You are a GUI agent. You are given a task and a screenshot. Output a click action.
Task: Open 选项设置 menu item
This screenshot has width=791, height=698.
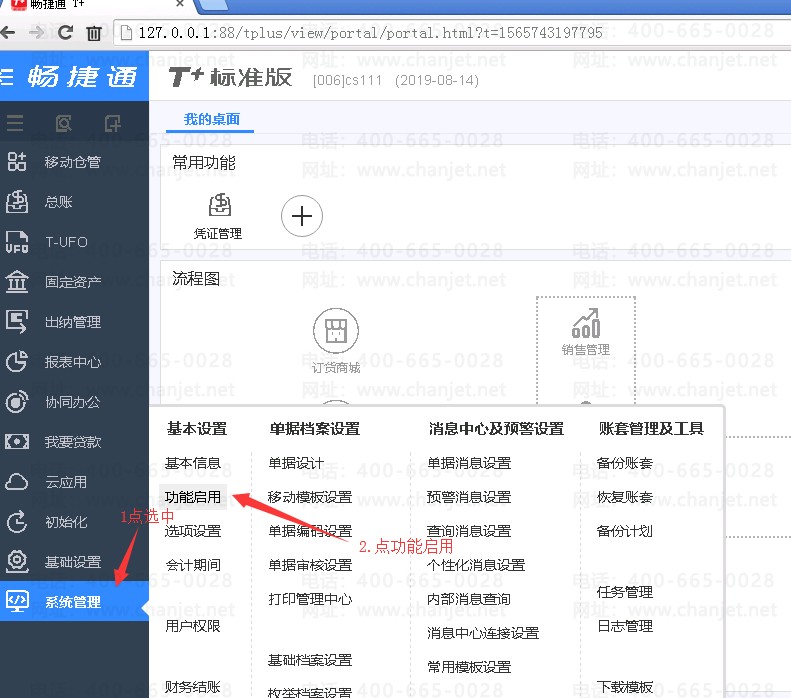pos(193,531)
